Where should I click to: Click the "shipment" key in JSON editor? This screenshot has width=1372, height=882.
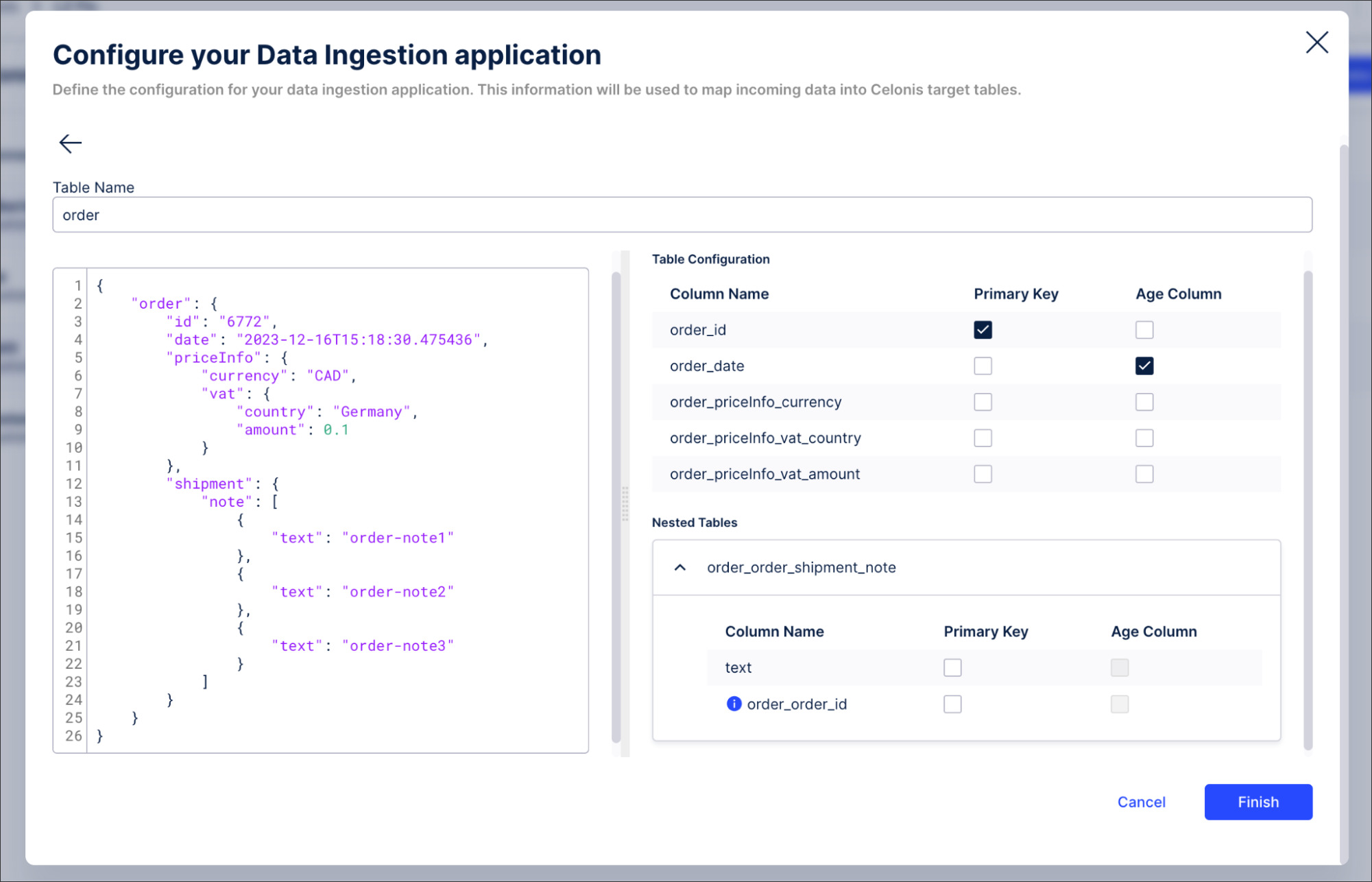tap(209, 484)
